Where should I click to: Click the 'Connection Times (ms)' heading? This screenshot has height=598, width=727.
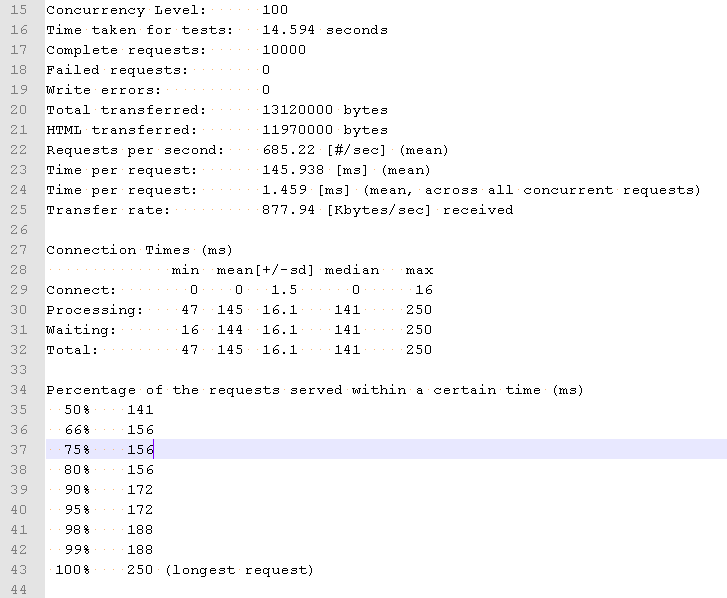(139, 250)
